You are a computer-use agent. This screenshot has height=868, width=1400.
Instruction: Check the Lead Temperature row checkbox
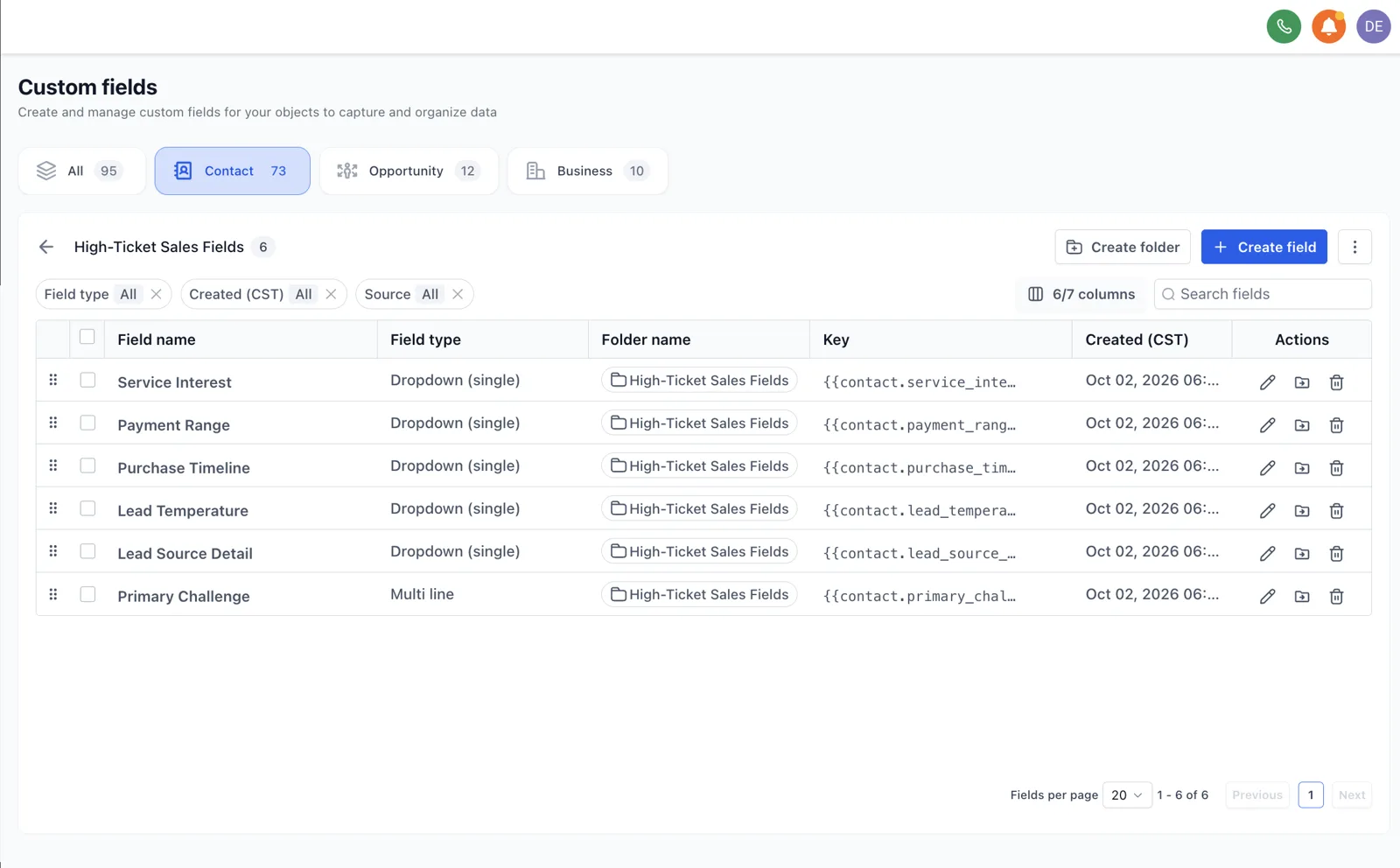click(87, 508)
